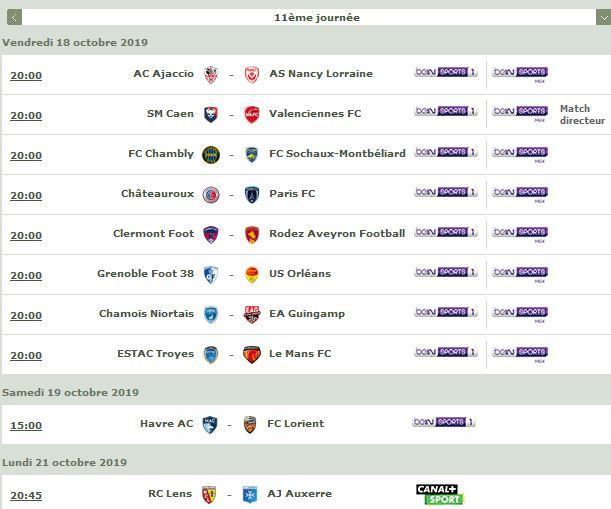Expand the 11ème journée dropdown arrow
Screen dimensions: 611x509
(604, 18)
